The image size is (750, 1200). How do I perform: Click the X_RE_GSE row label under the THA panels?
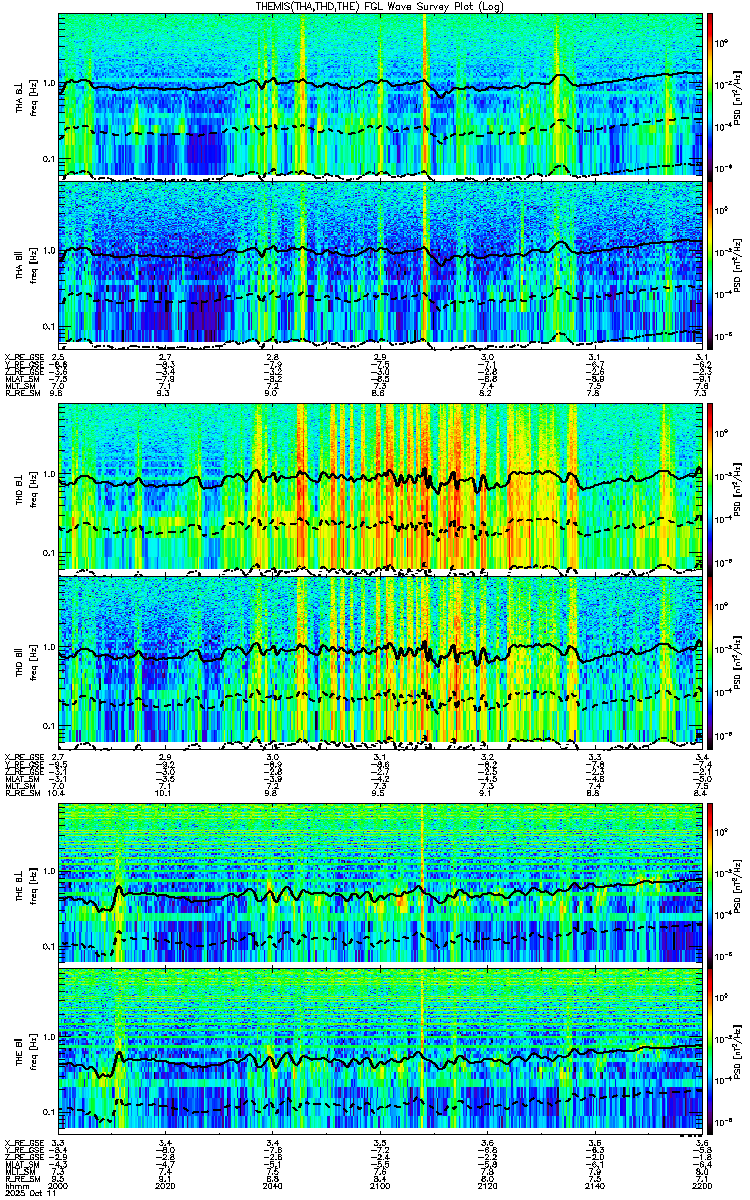[23, 357]
